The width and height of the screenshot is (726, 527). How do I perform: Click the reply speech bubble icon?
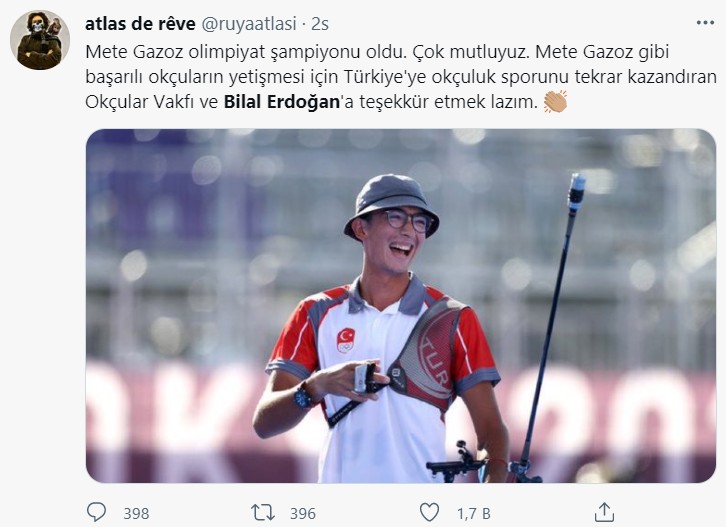[96, 513]
